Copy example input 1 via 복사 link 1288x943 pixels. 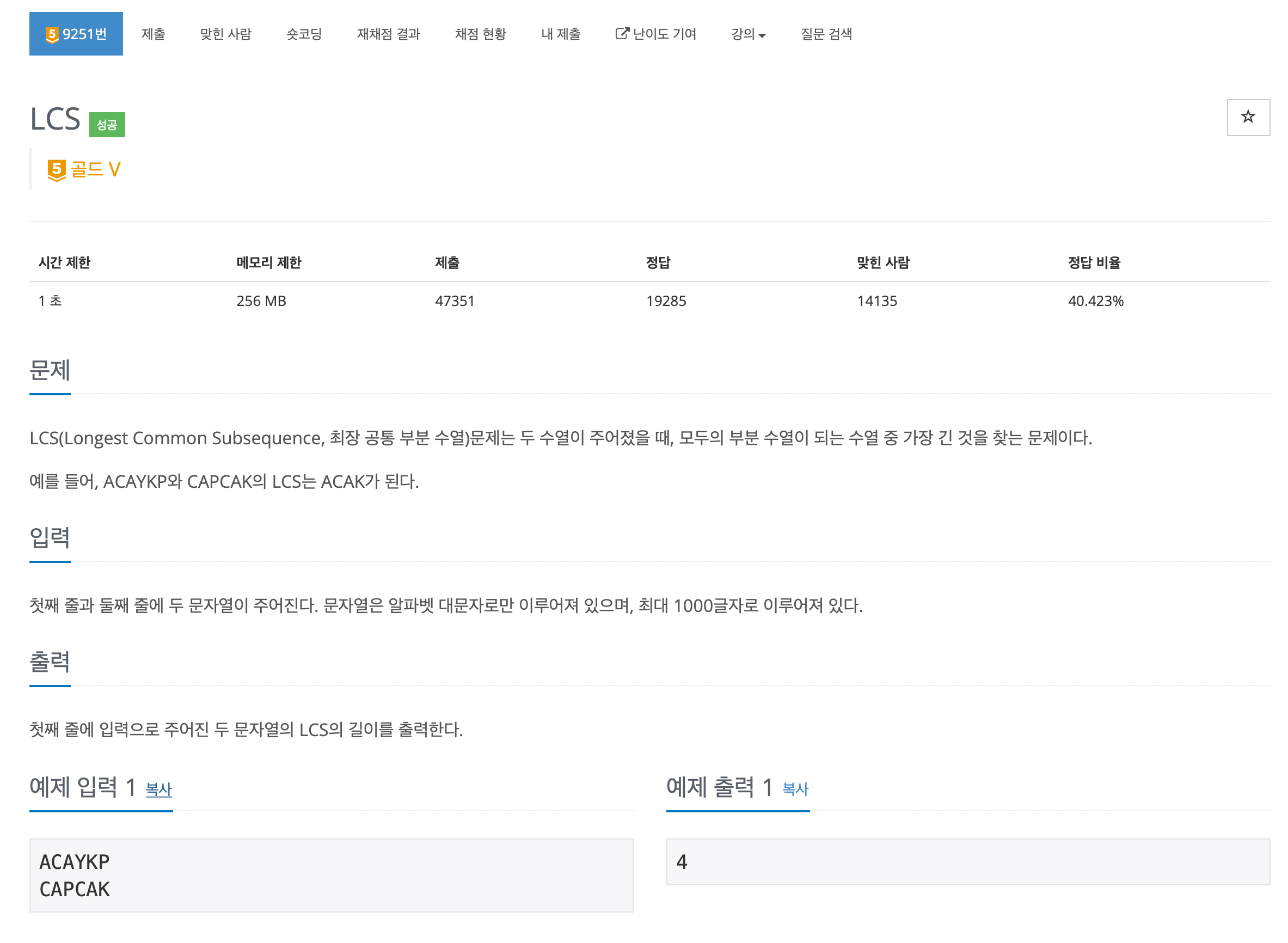coord(158,789)
